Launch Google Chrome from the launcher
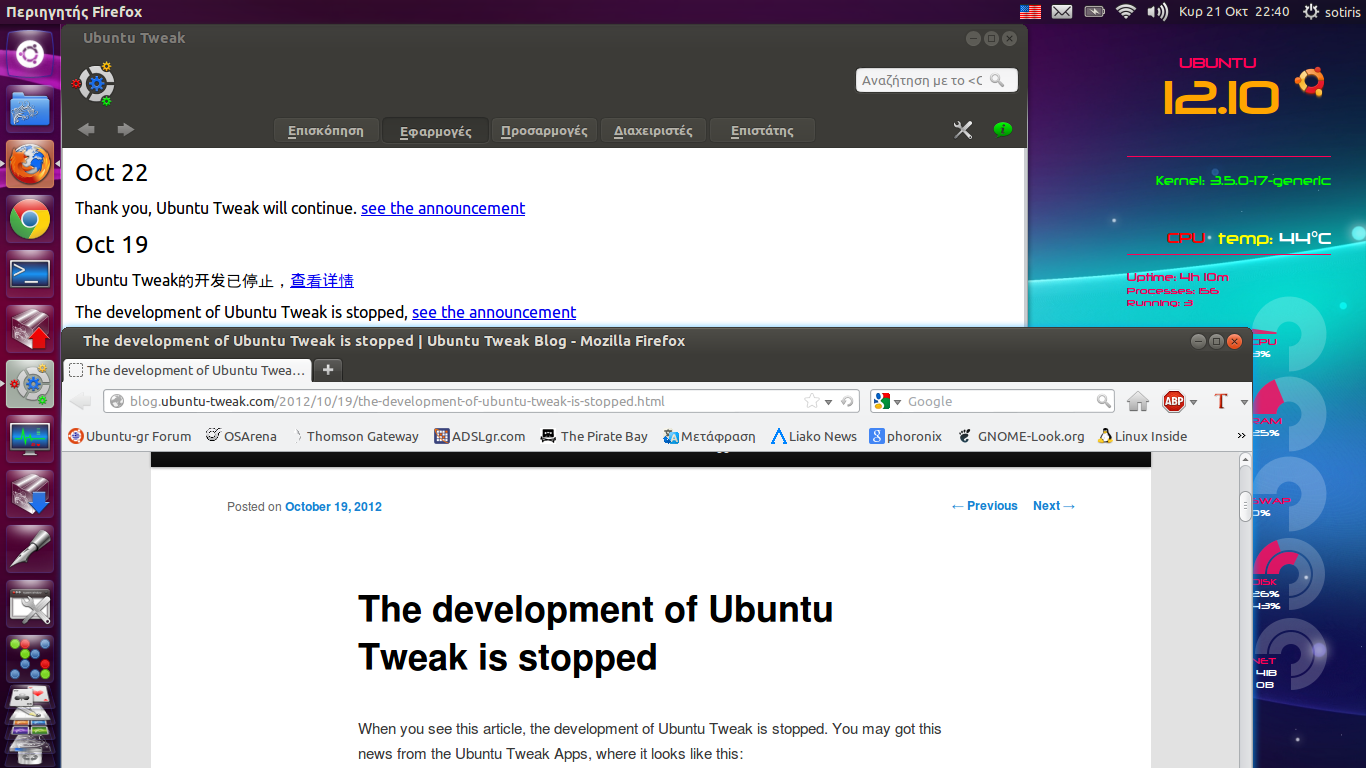This screenshot has width=1366, height=768. (30, 219)
